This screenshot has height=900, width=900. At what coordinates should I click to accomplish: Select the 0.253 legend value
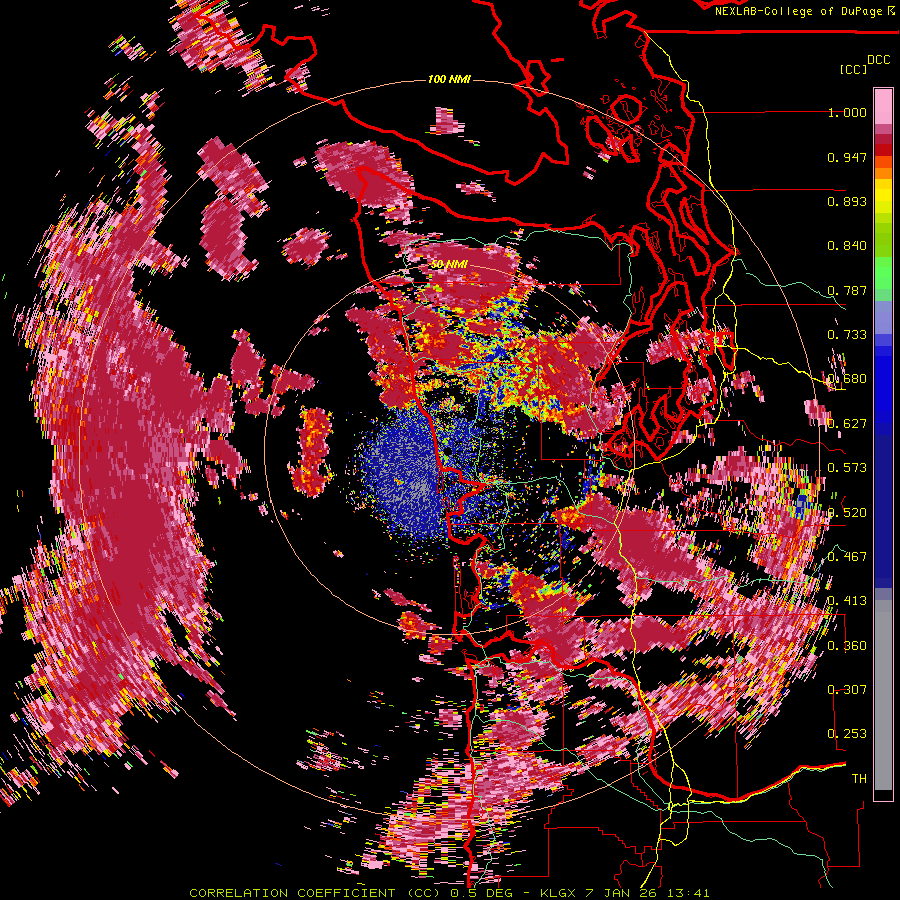847,734
